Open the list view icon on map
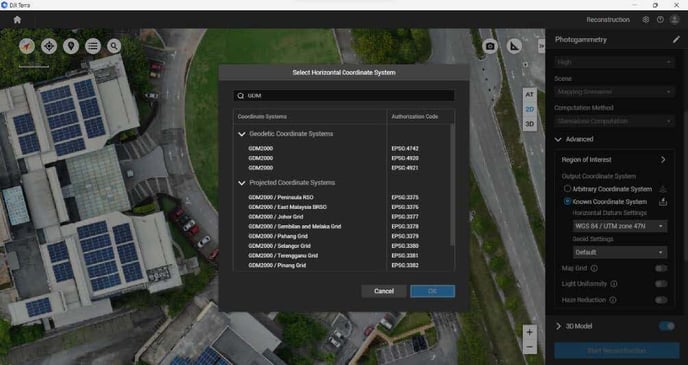This screenshot has height=365, width=688. click(x=93, y=46)
